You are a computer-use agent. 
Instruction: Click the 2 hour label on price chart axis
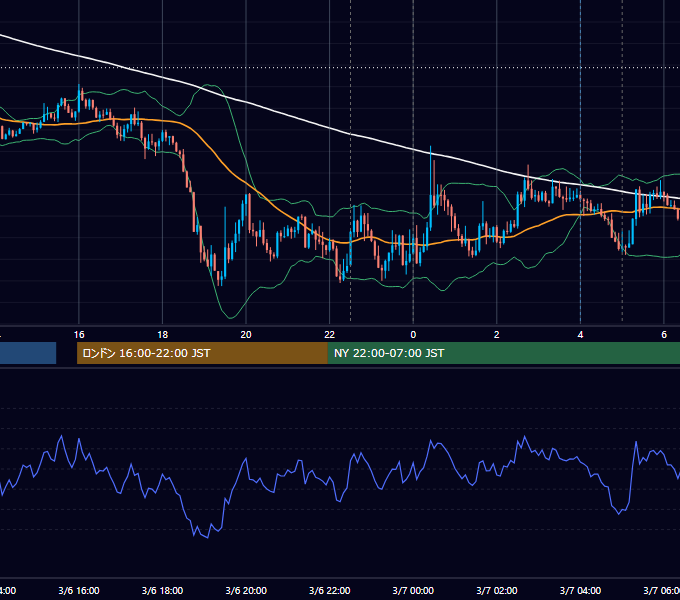497,335
